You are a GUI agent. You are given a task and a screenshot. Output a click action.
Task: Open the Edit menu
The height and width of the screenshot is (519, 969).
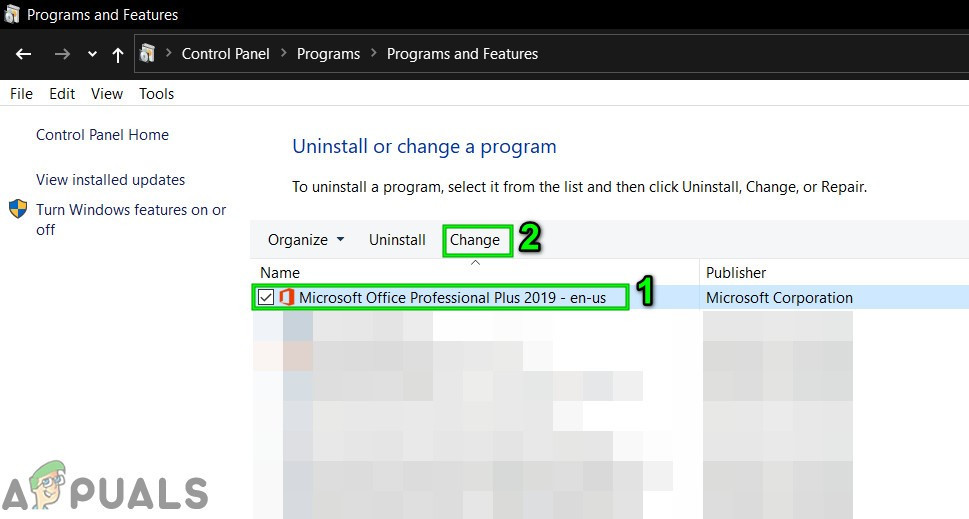click(x=62, y=94)
